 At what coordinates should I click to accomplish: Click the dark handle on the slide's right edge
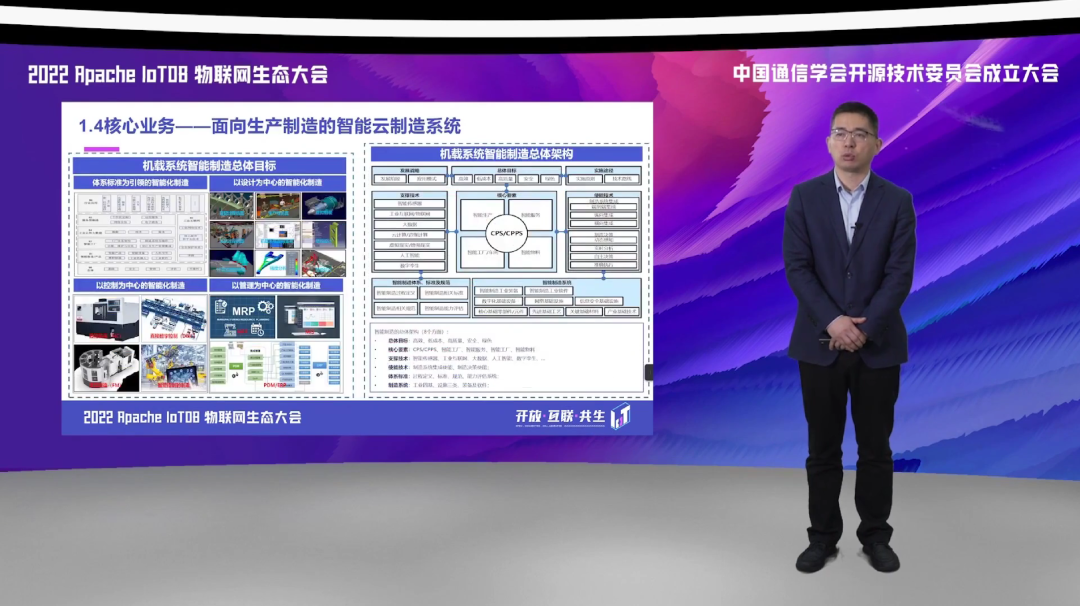click(x=648, y=372)
